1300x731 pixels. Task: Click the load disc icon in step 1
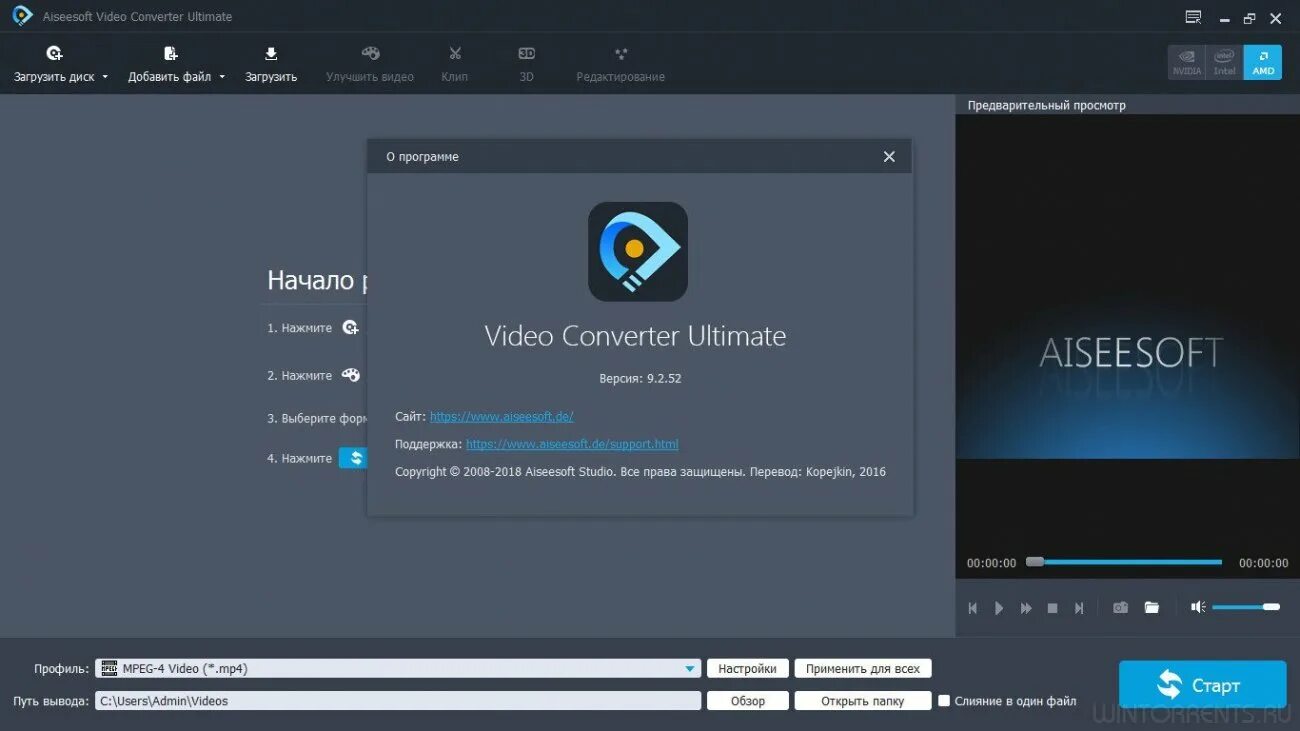point(350,327)
